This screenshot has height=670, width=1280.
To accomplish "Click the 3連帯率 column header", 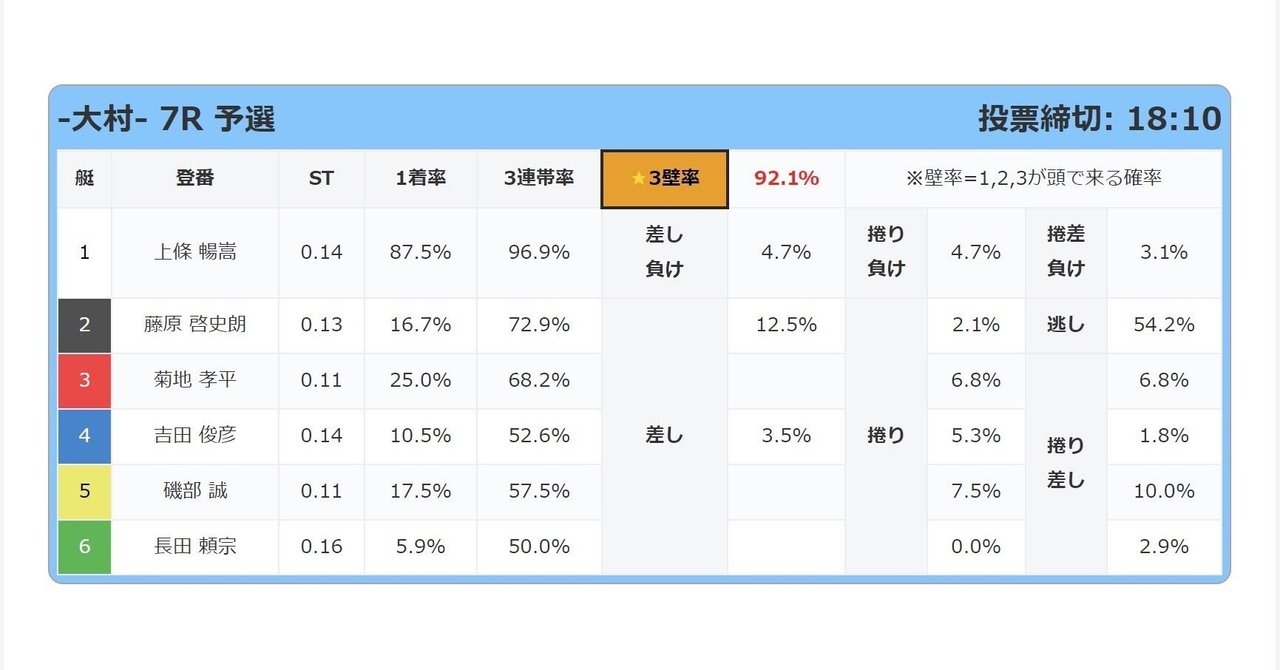I will tap(539, 179).
